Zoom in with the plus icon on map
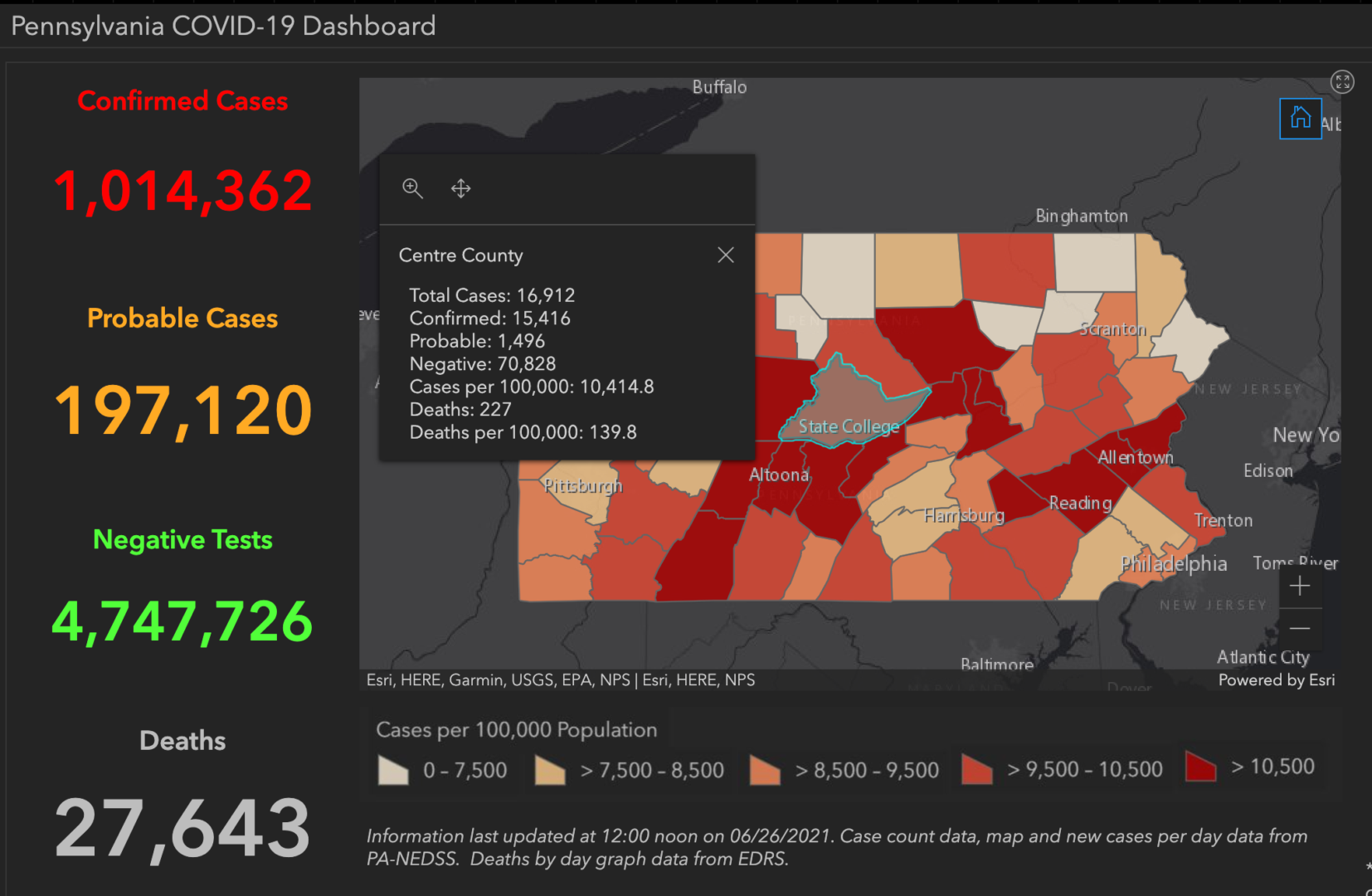Viewport: 1372px width, 896px height. pos(1301,586)
